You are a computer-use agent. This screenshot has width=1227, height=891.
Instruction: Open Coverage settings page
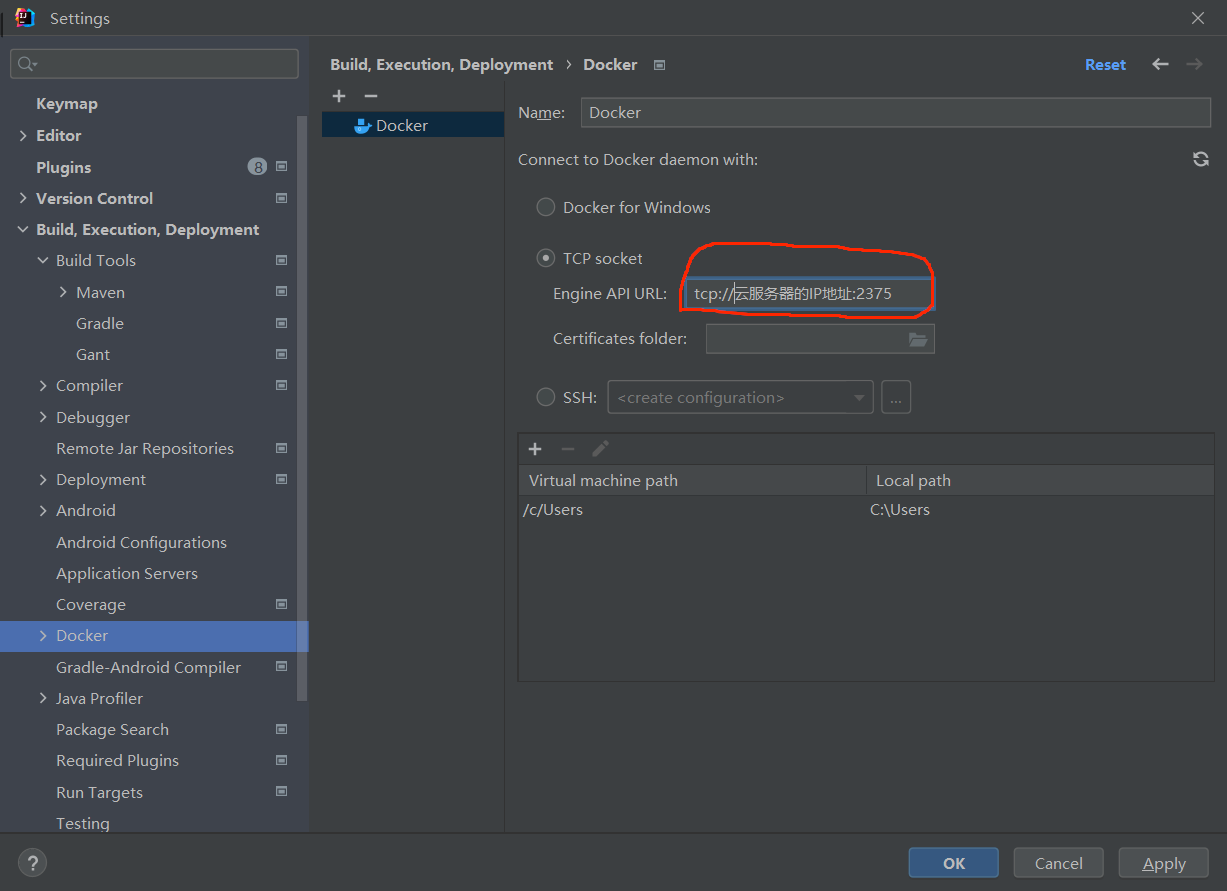(91, 604)
